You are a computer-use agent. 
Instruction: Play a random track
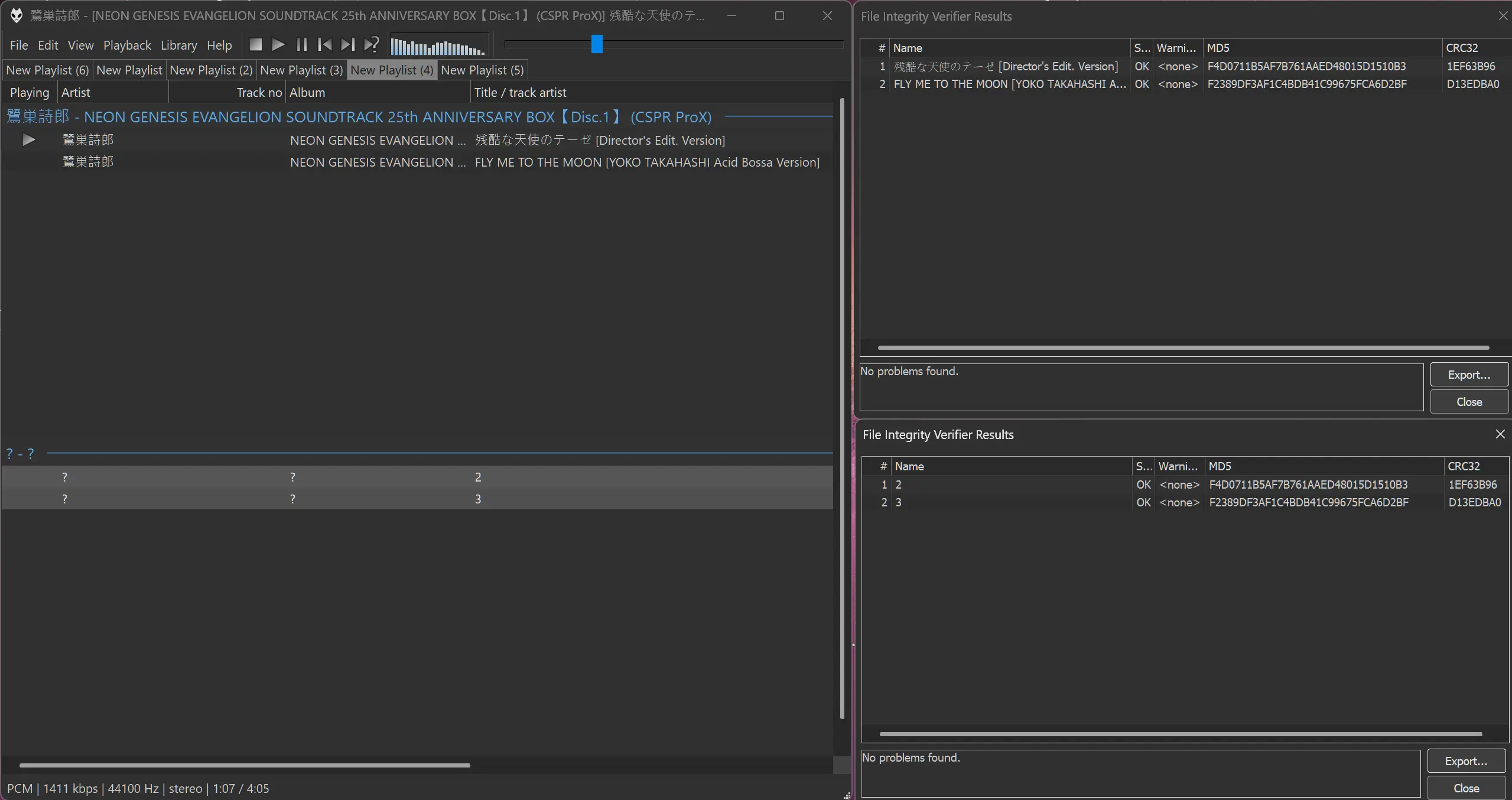(x=371, y=45)
